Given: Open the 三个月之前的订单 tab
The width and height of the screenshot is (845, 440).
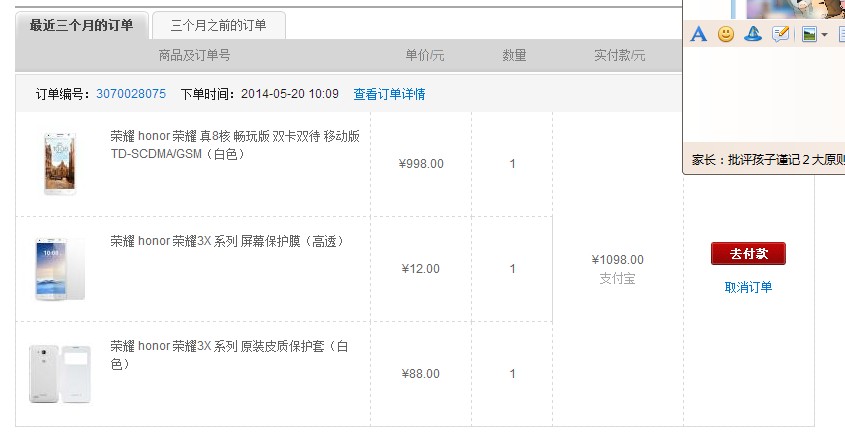Looking at the screenshot, I should [218, 26].
